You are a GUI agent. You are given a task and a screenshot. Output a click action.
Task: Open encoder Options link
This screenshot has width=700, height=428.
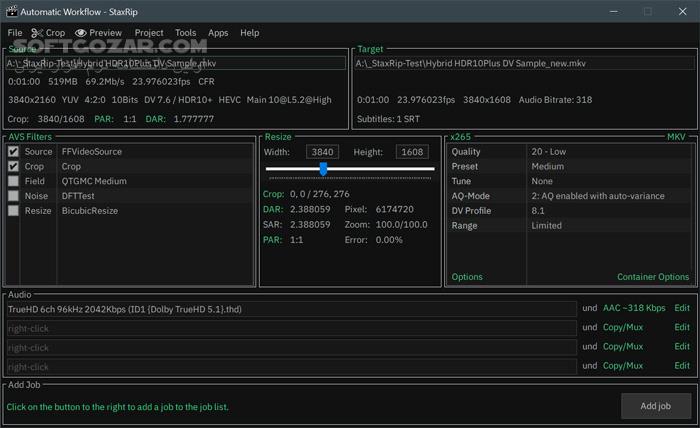tap(467, 277)
